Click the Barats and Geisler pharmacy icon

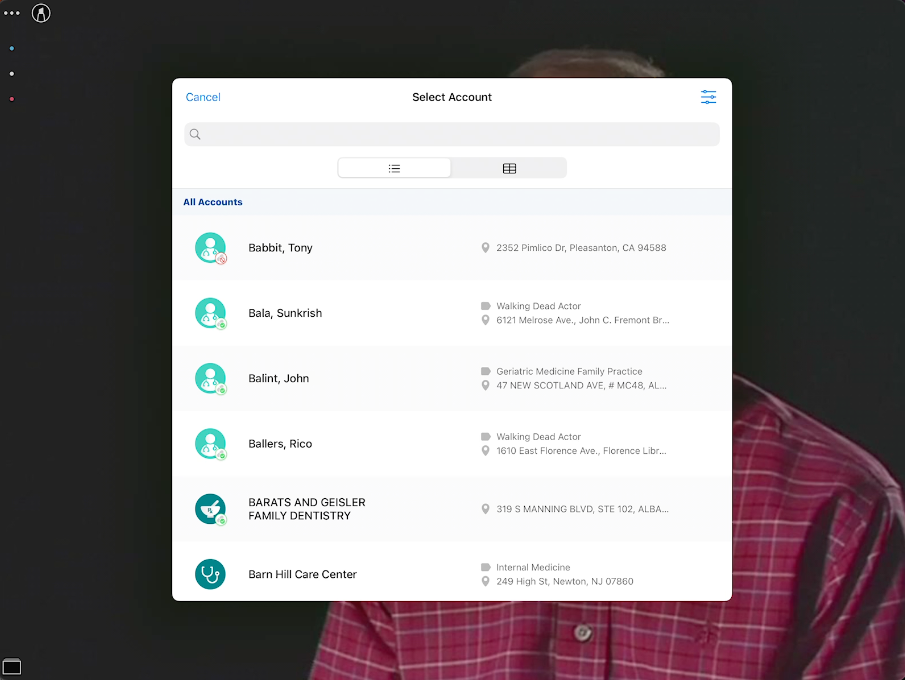coord(210,509)
